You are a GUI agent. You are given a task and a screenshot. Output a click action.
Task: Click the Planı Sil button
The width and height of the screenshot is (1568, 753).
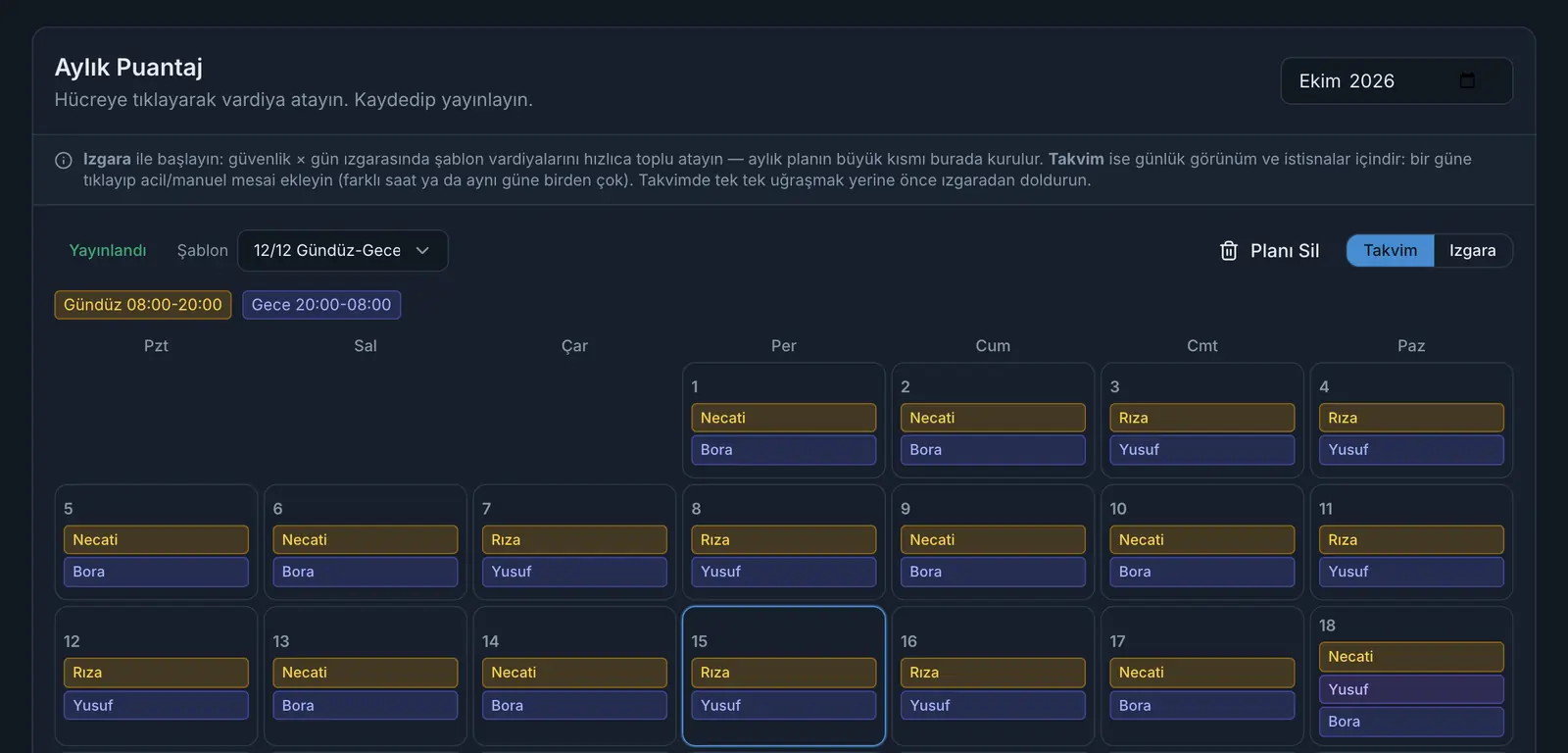click(x=1269, y=251)
